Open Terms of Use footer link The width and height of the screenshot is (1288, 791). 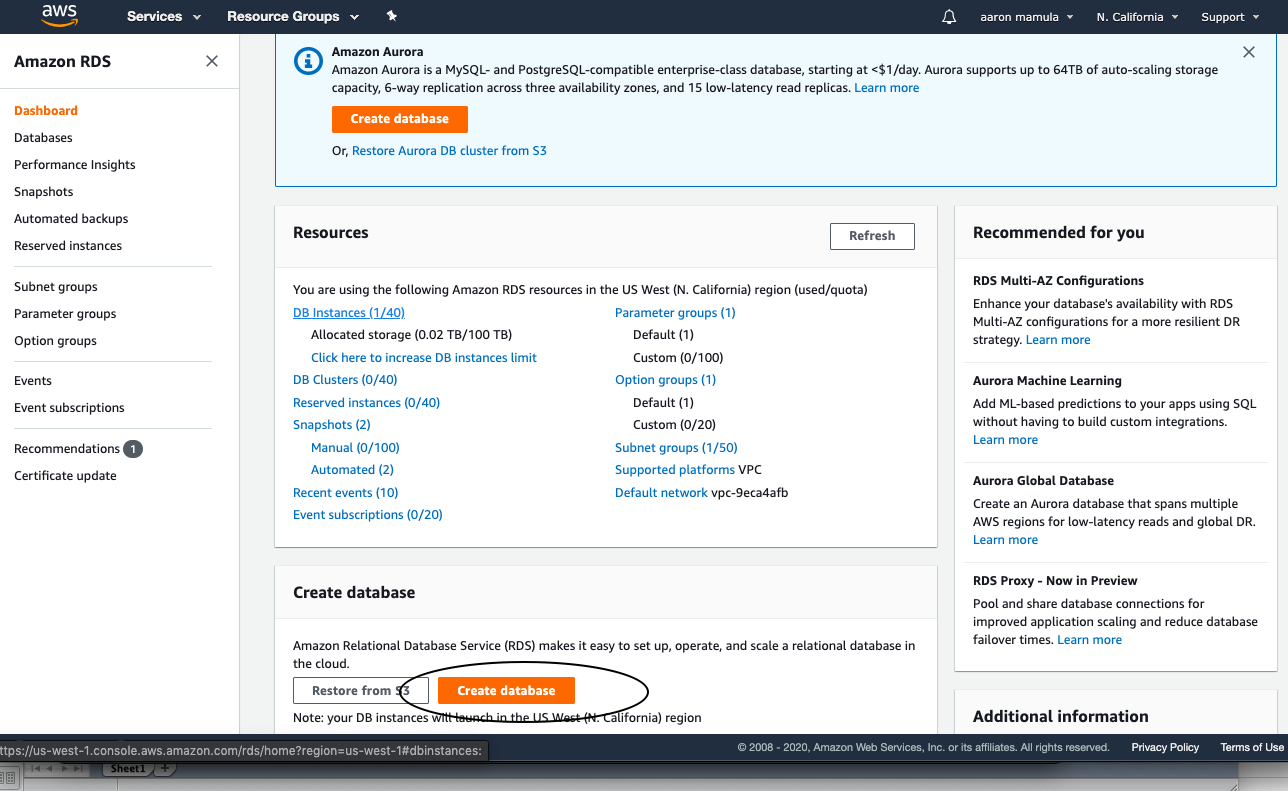click(x=1252, y=748)
